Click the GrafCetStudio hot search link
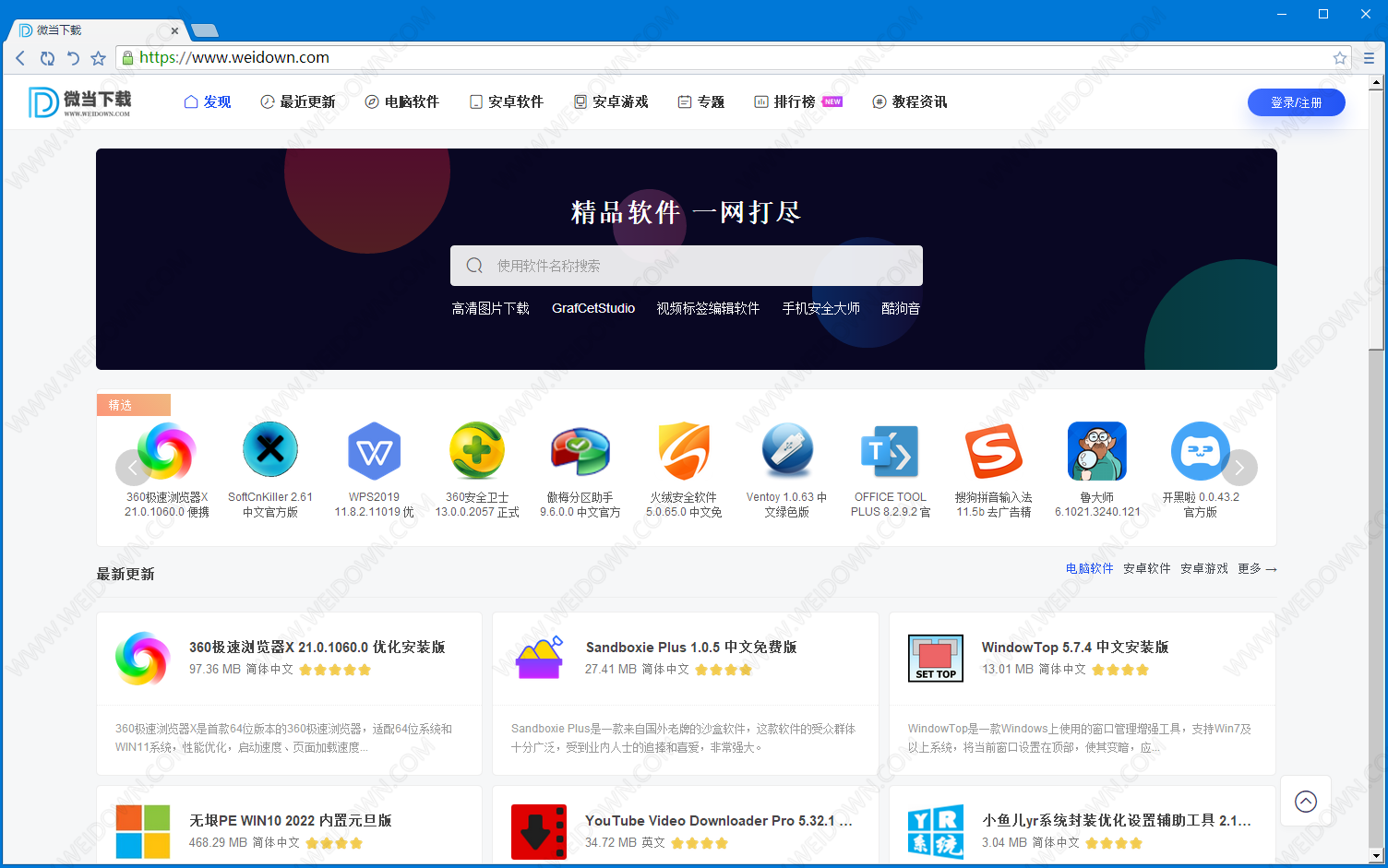The image size is (1388, 868). click(x=593, y=308)
